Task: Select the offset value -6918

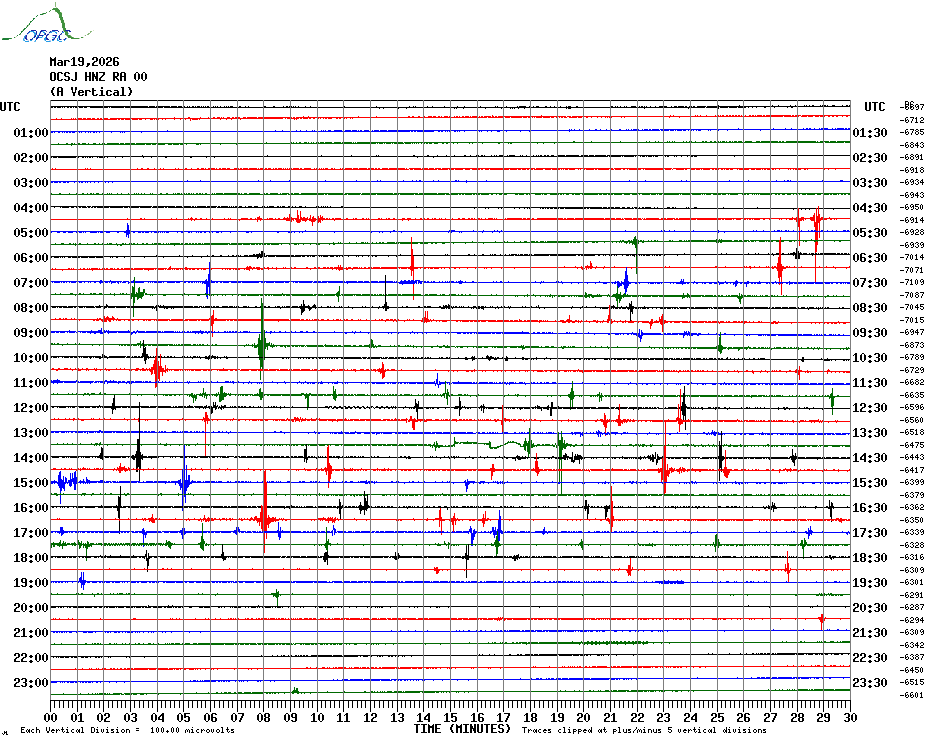Action: (912, 170)
